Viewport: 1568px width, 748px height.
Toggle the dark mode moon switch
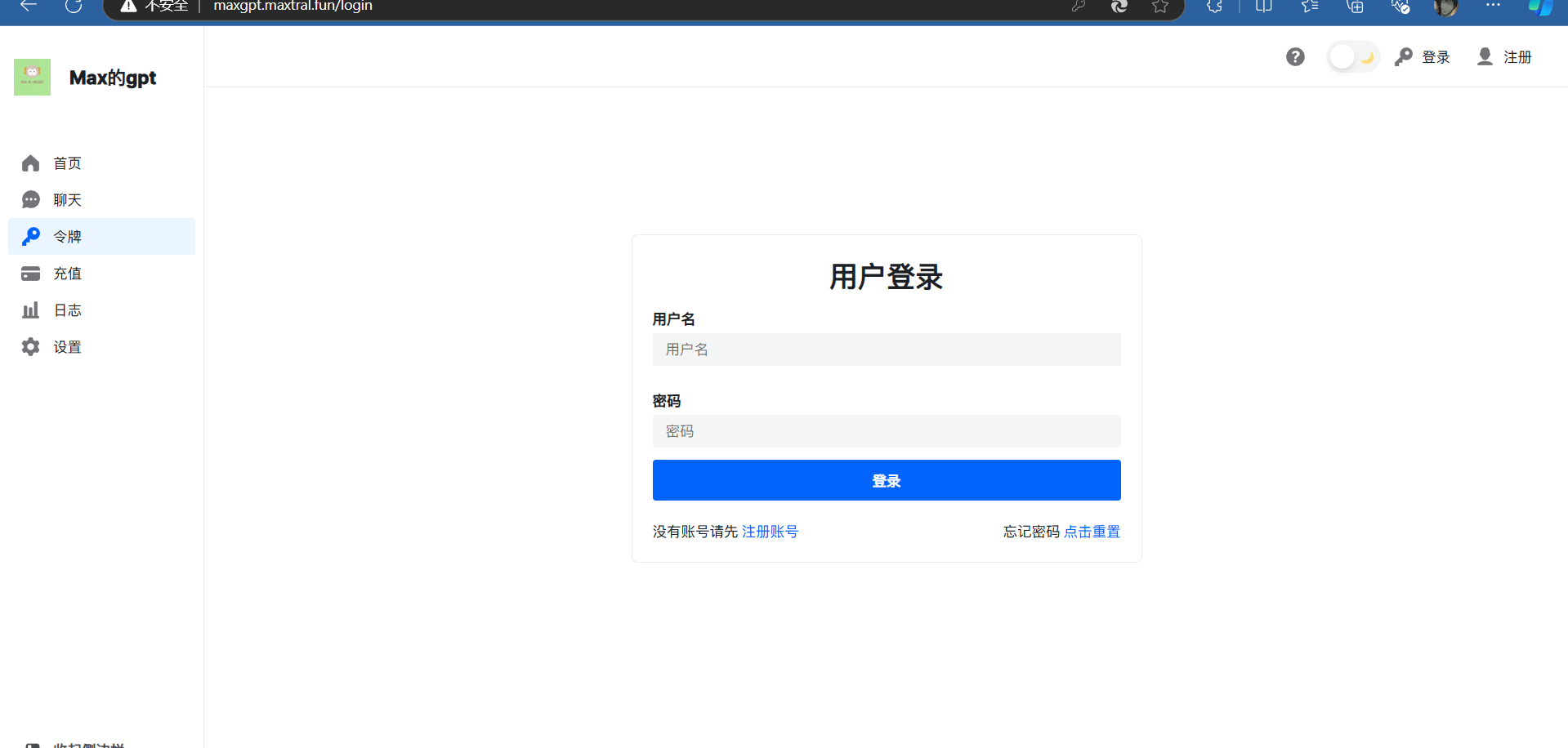1354,57
